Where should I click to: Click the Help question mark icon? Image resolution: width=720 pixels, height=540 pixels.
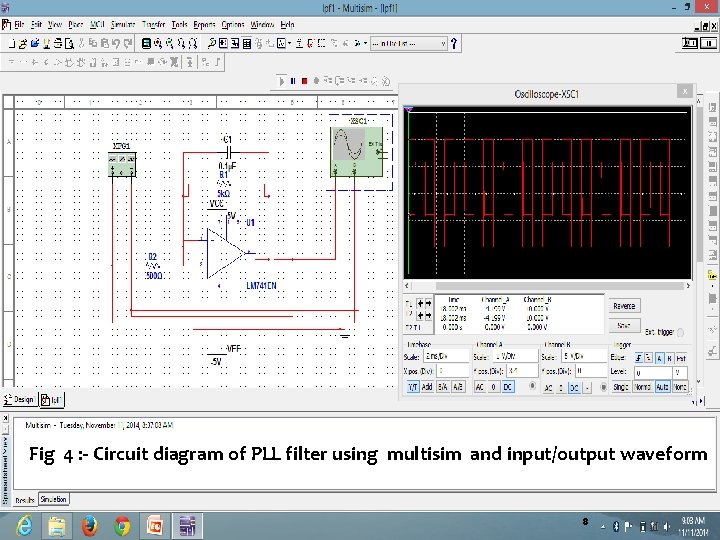pos(454,44)
